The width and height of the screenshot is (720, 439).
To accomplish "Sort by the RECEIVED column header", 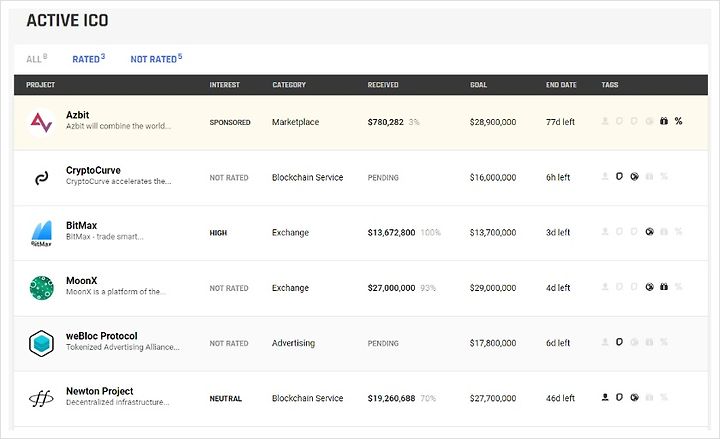I will pyautogui.click(x=383, y=85).
